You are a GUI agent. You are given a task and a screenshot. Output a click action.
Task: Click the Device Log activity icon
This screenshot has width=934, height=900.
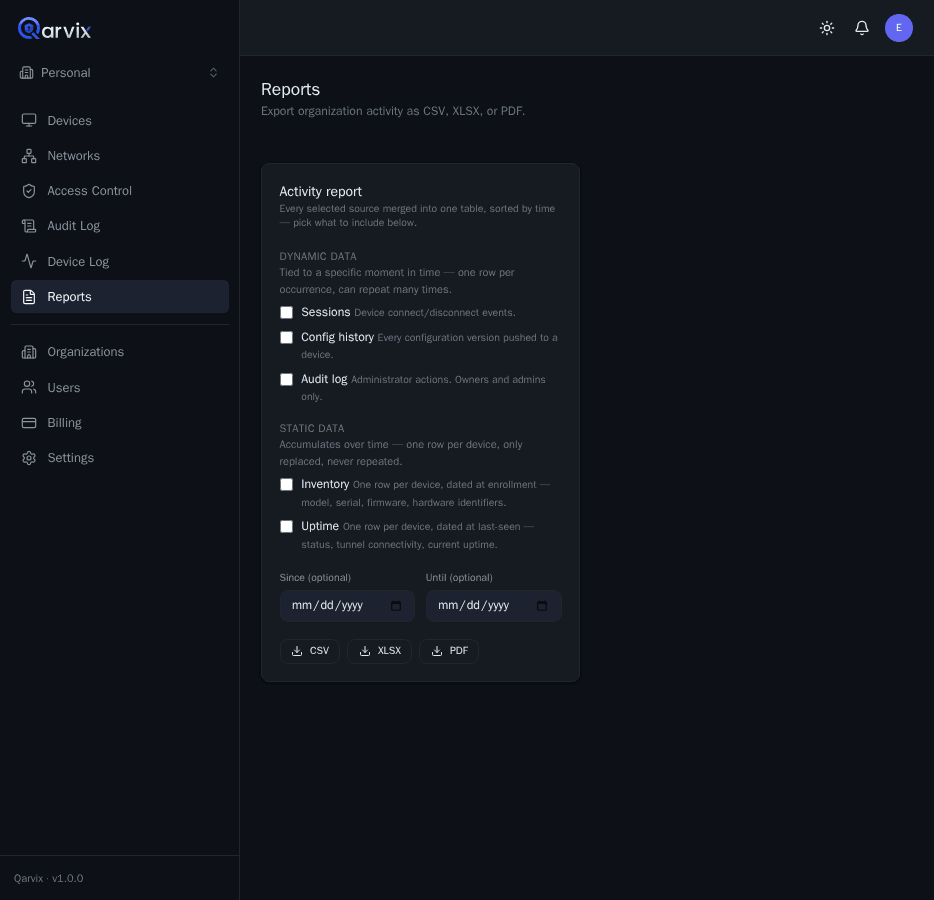tap(29, 261)
